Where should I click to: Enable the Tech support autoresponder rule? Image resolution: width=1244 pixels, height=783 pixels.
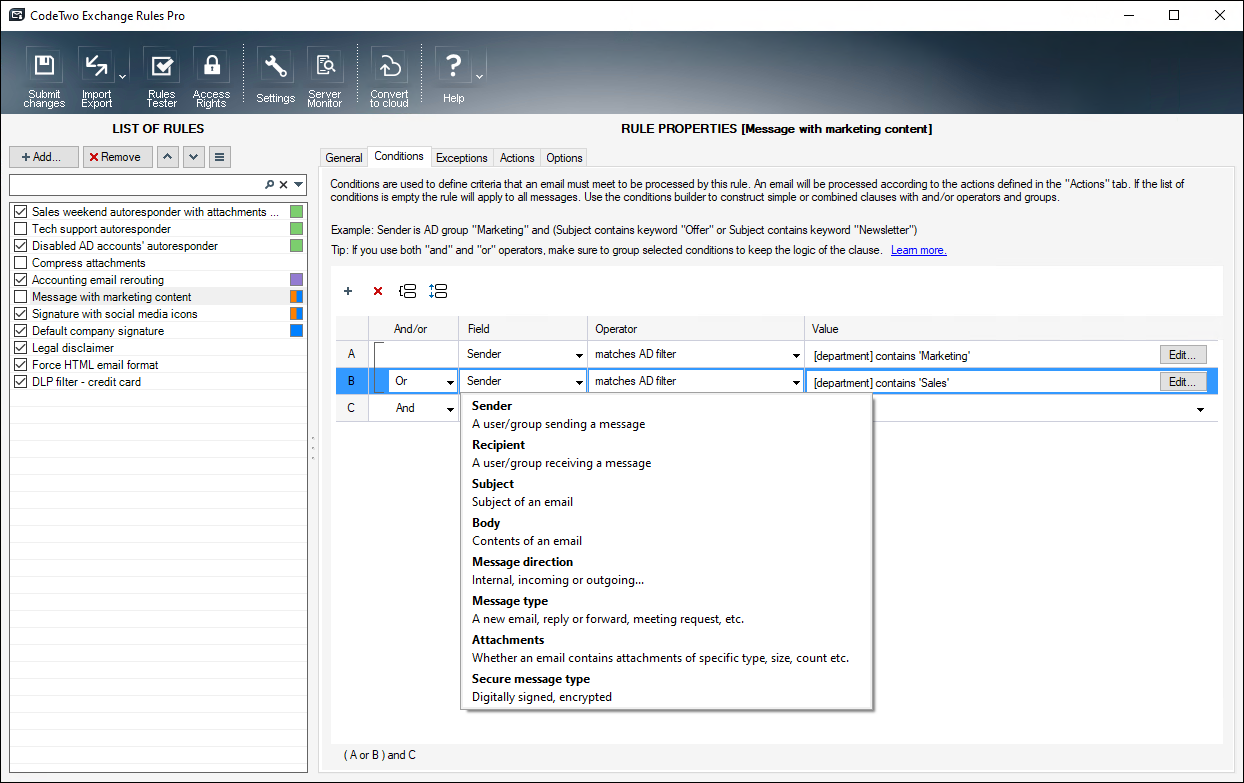pos(20,229)
